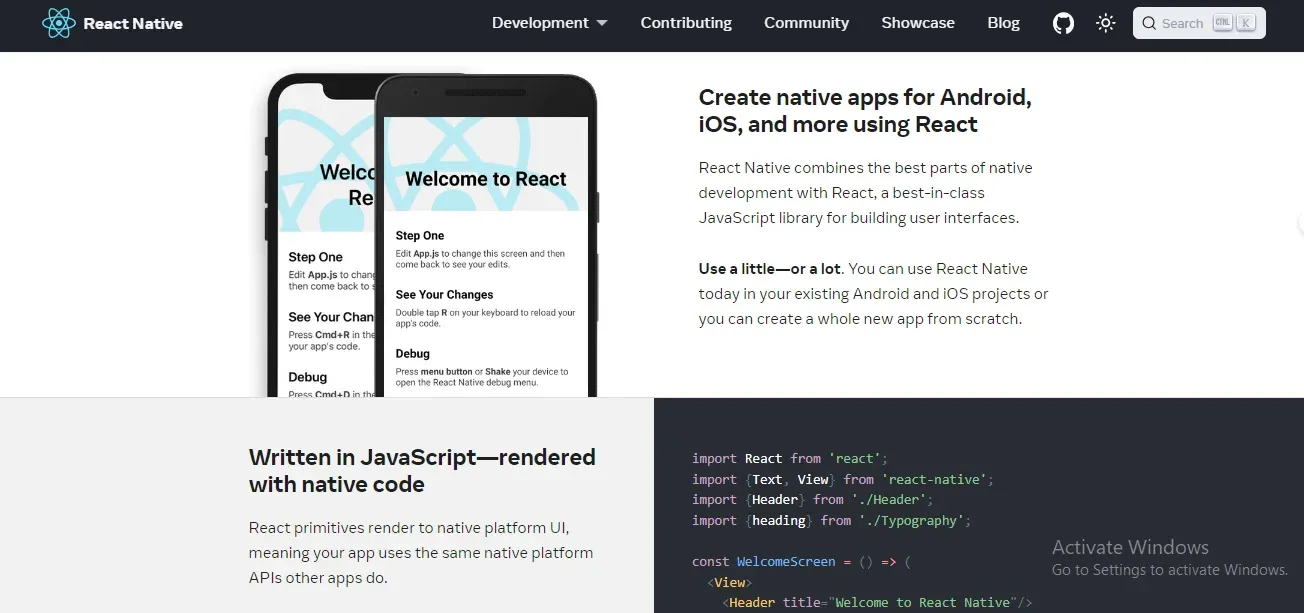The width and height of the screenshot is (1304, 613).
Task: Click the 'Welcome to React' text on phone
Action: pyautogui.click(x=487, y=178)
